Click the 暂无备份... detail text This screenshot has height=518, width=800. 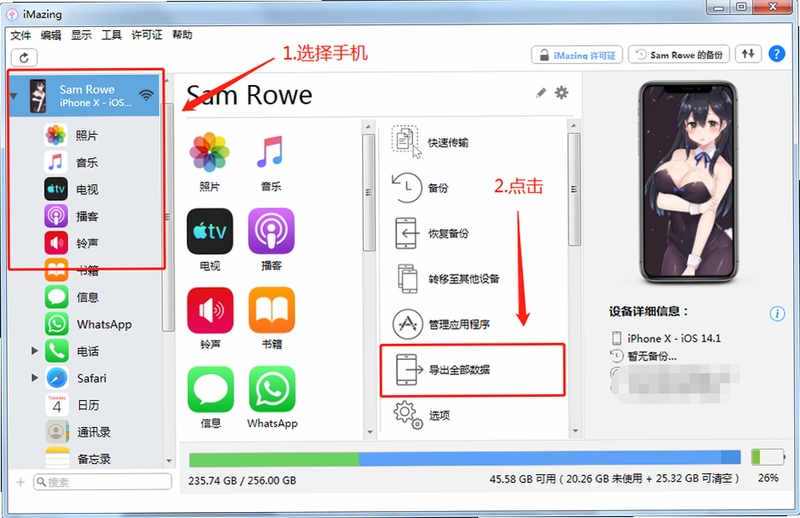click(652, 356)
